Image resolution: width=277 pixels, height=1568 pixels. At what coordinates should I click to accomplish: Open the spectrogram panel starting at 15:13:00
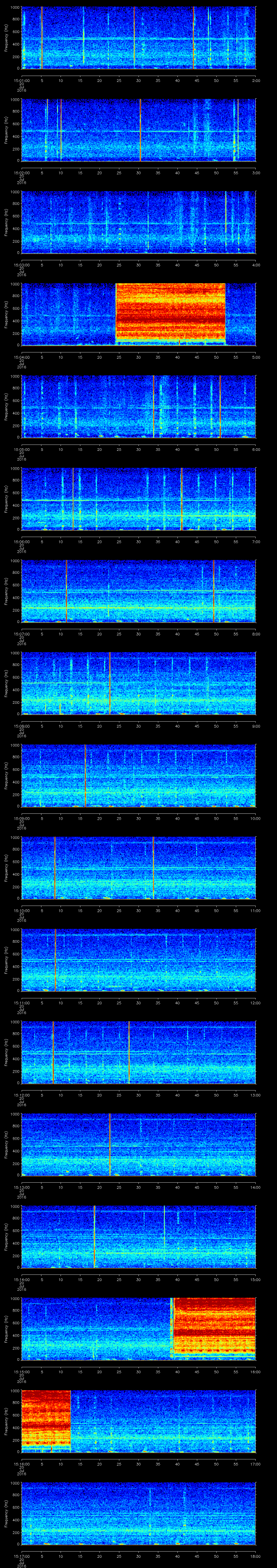click(x=138, y=1144)
